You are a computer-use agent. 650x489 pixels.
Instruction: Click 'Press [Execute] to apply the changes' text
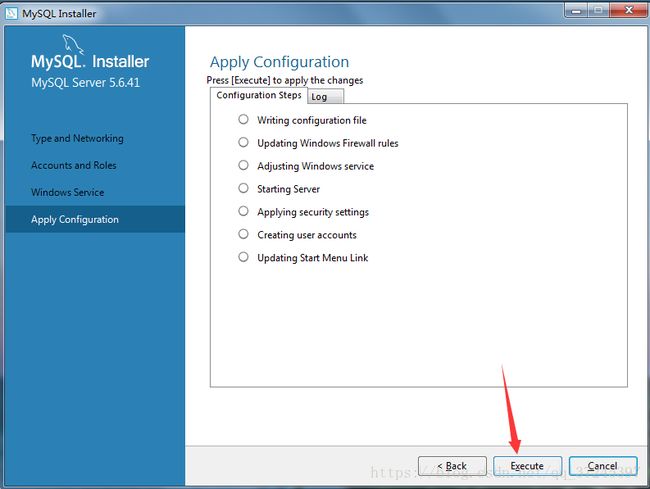(x=285, y=80)
